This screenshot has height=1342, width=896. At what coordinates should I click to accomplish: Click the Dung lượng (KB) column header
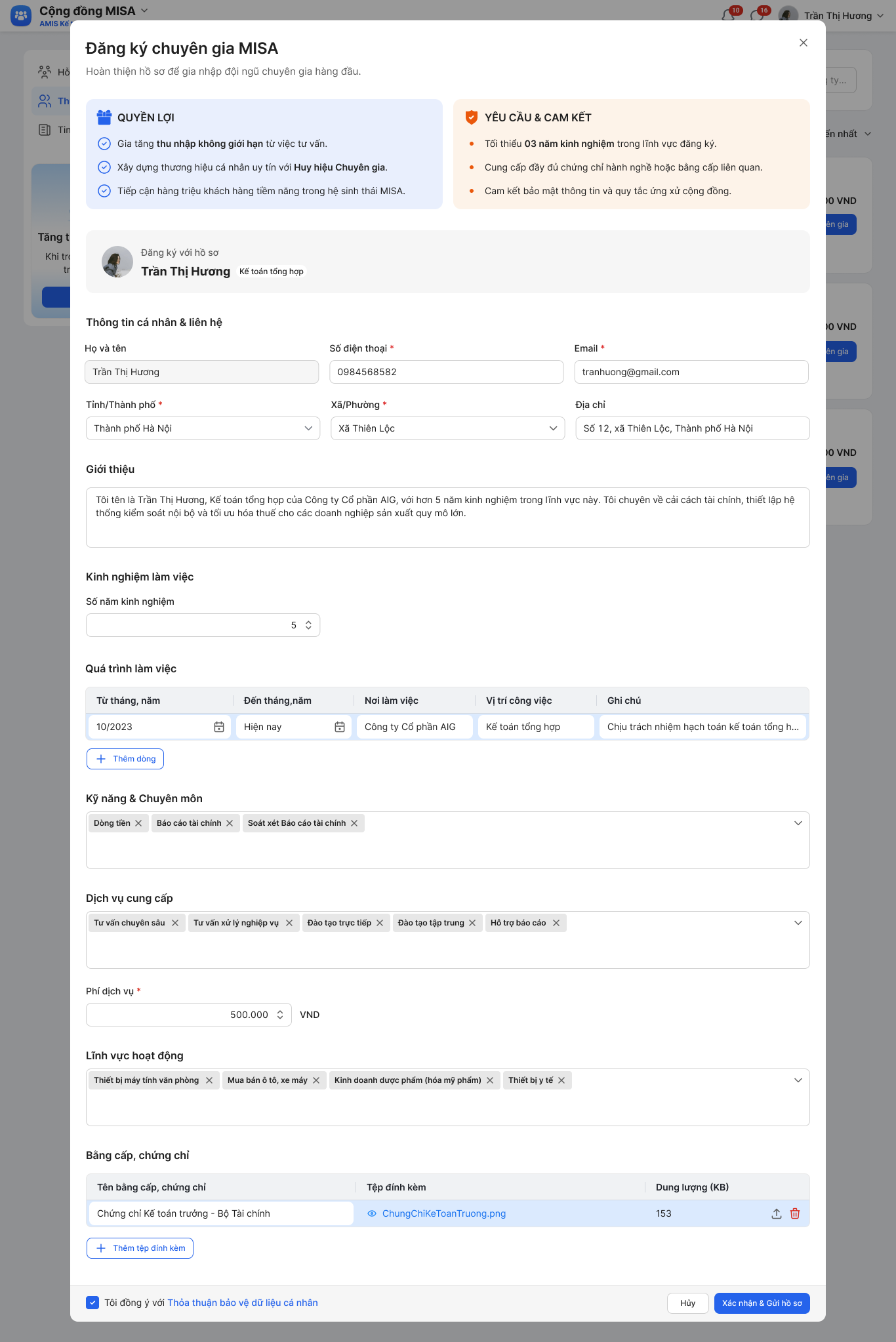[692, 1187]
